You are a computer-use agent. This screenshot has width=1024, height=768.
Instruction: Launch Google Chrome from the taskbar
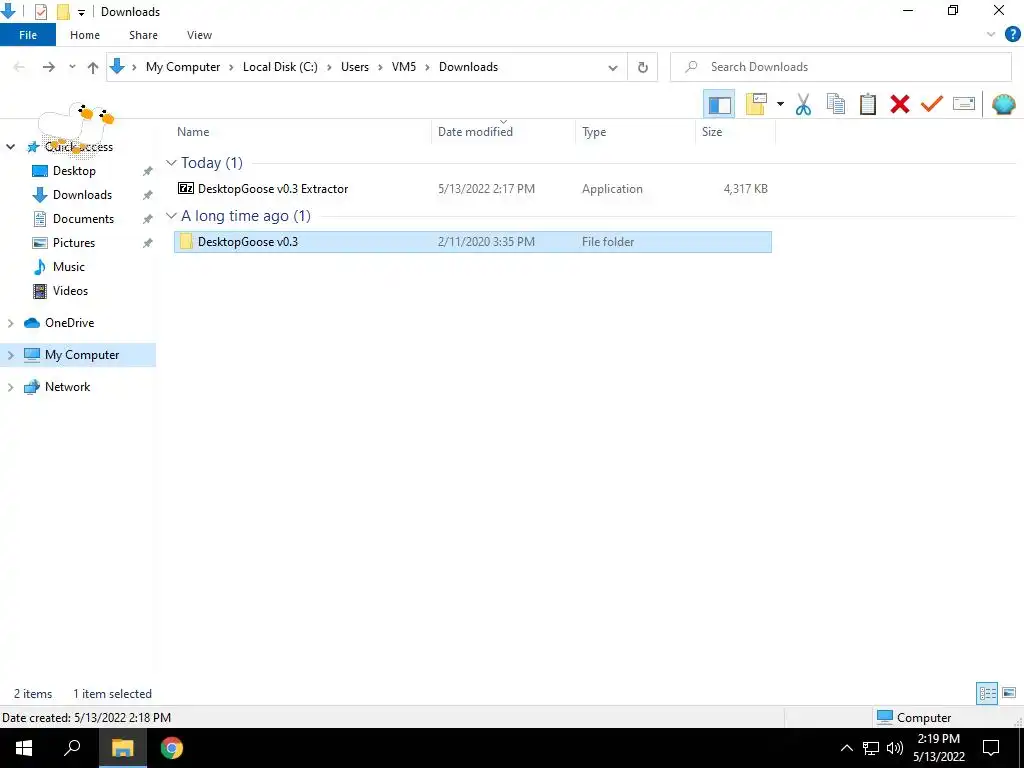(172, 748)
